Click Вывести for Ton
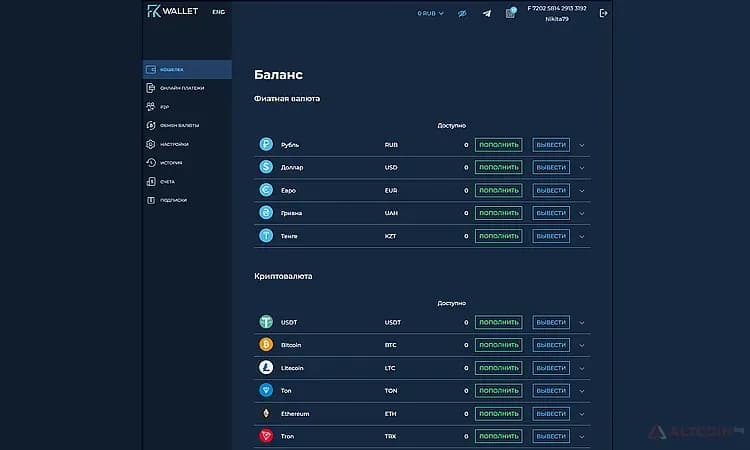750x450 pixels. [x=551, y=391]
